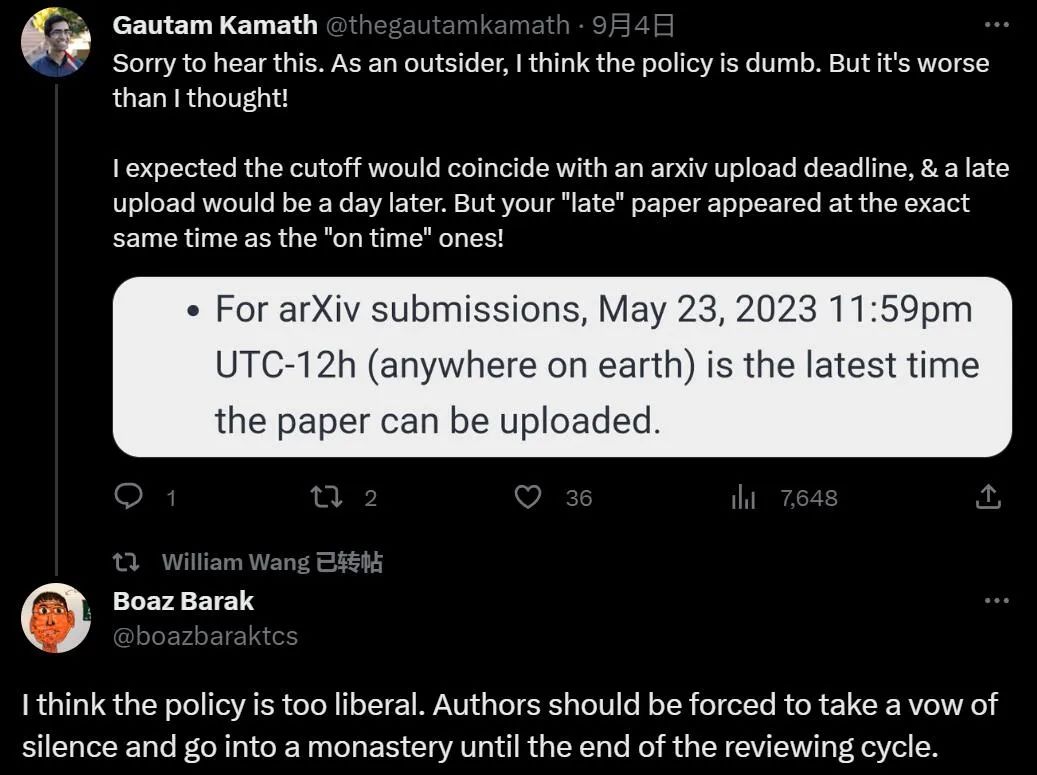Open the share menu on Gautam's tweet
The image size is (1037, 775).
pyautogui.click(x=989, y=497)
